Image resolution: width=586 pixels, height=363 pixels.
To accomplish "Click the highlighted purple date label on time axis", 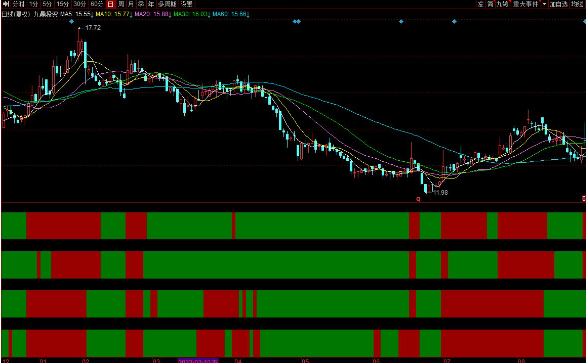I will [198, 361].
